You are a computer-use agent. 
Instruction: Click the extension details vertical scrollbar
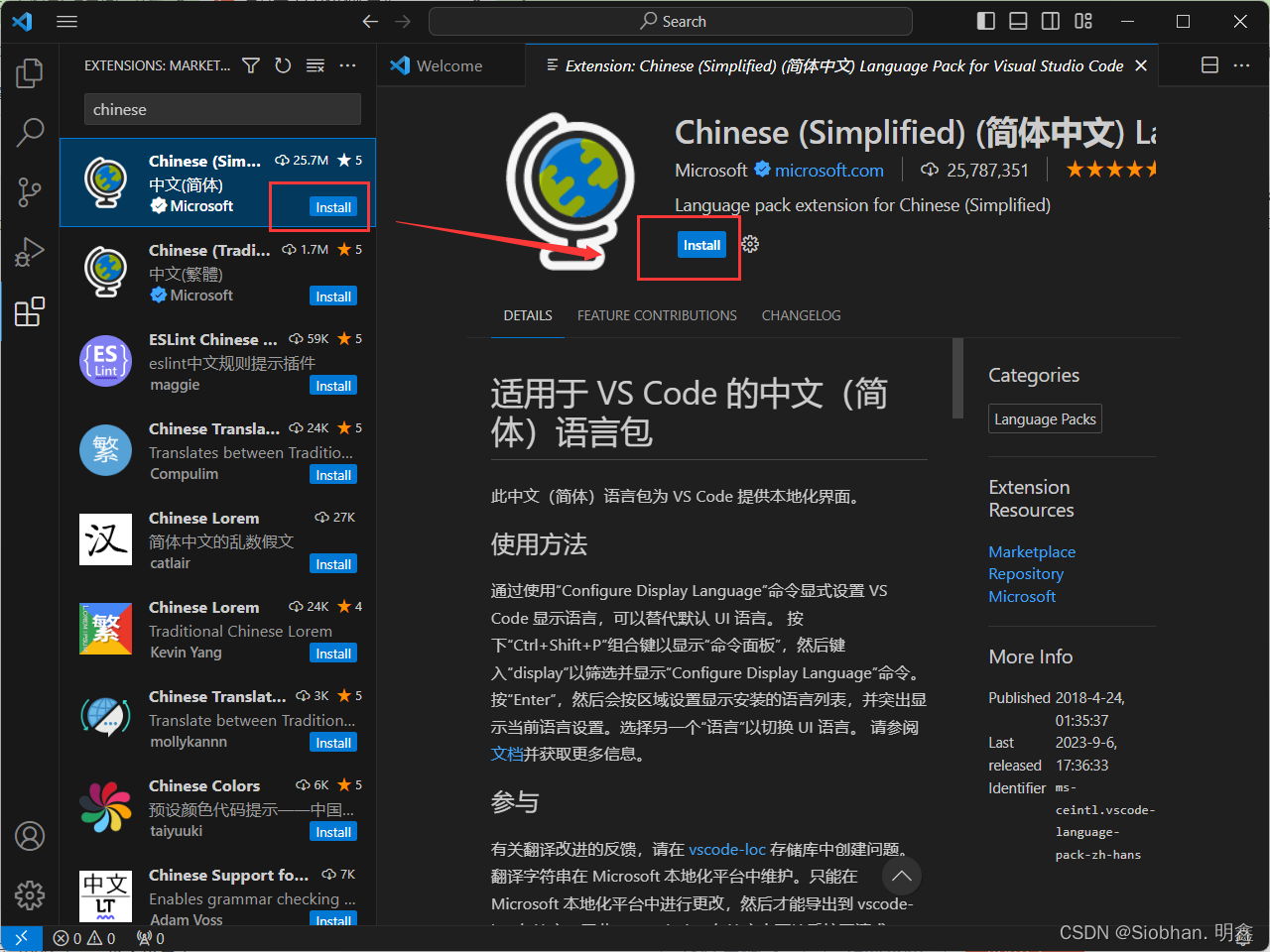[x=957, y=378]
